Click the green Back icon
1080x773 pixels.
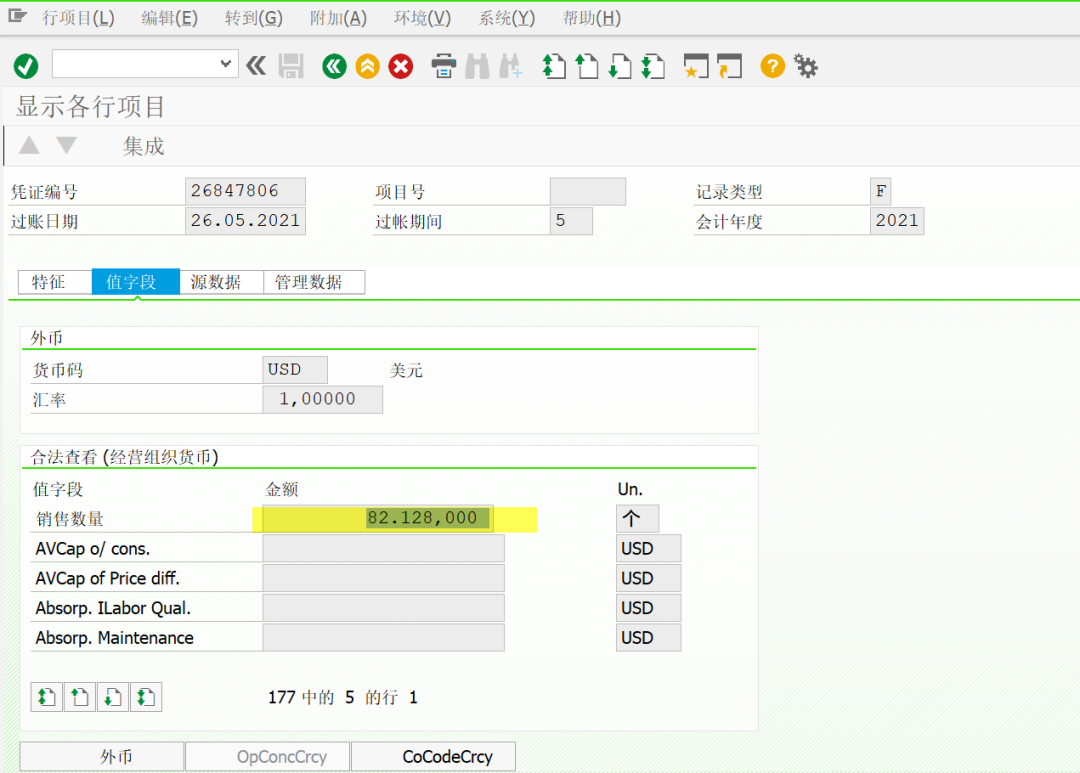coord(334,66)
